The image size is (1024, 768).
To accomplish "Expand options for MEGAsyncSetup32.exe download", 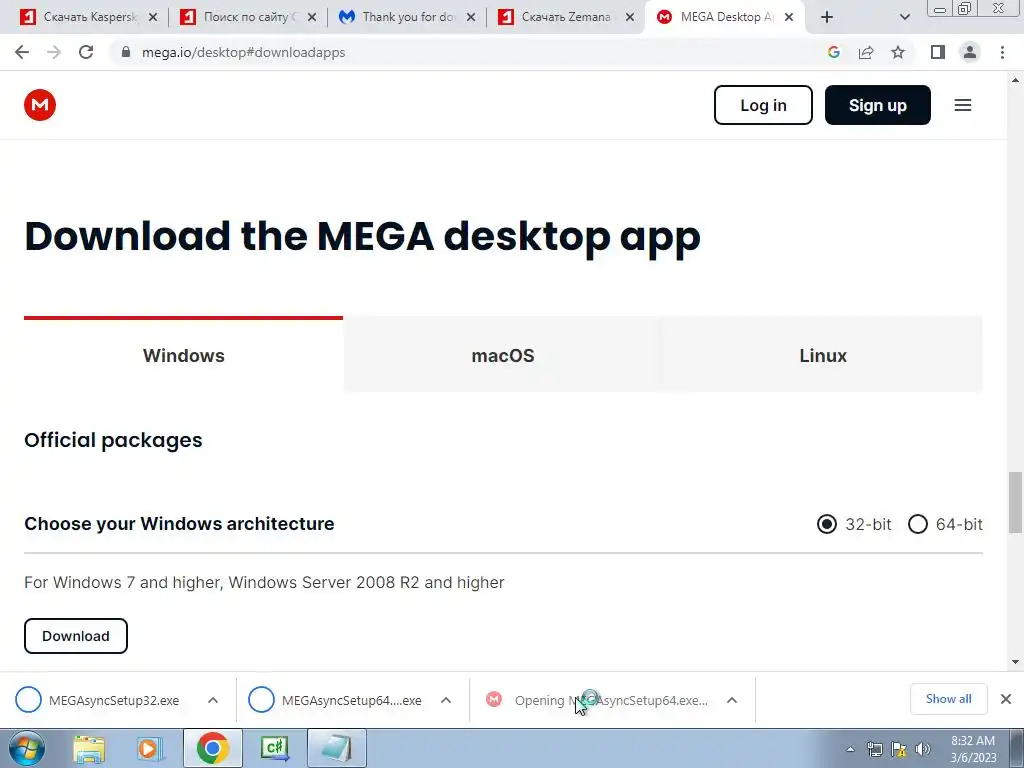I will 213,700.
